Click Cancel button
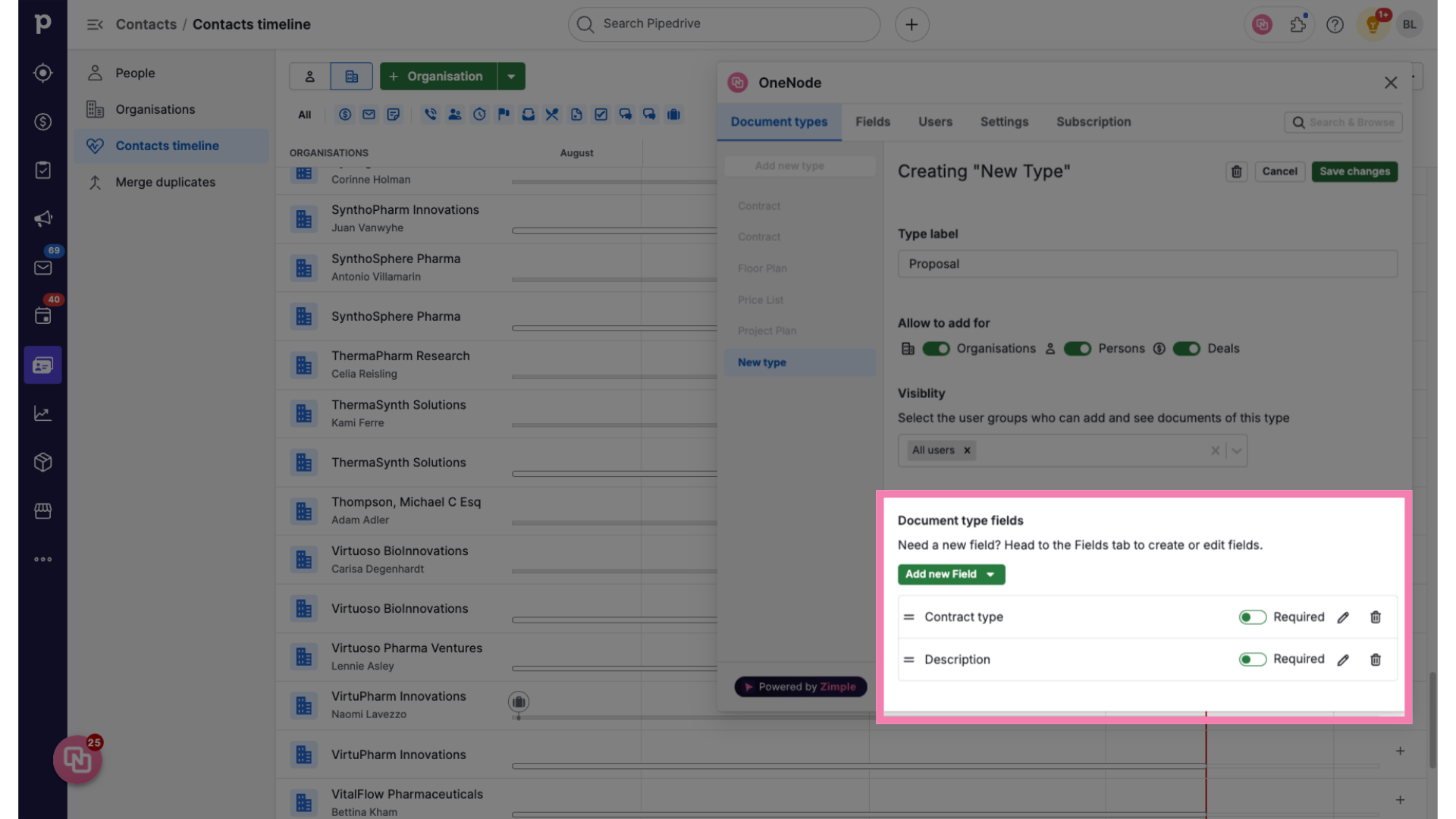This screenshot has height=819, width=1456. tap(1279, 171)
